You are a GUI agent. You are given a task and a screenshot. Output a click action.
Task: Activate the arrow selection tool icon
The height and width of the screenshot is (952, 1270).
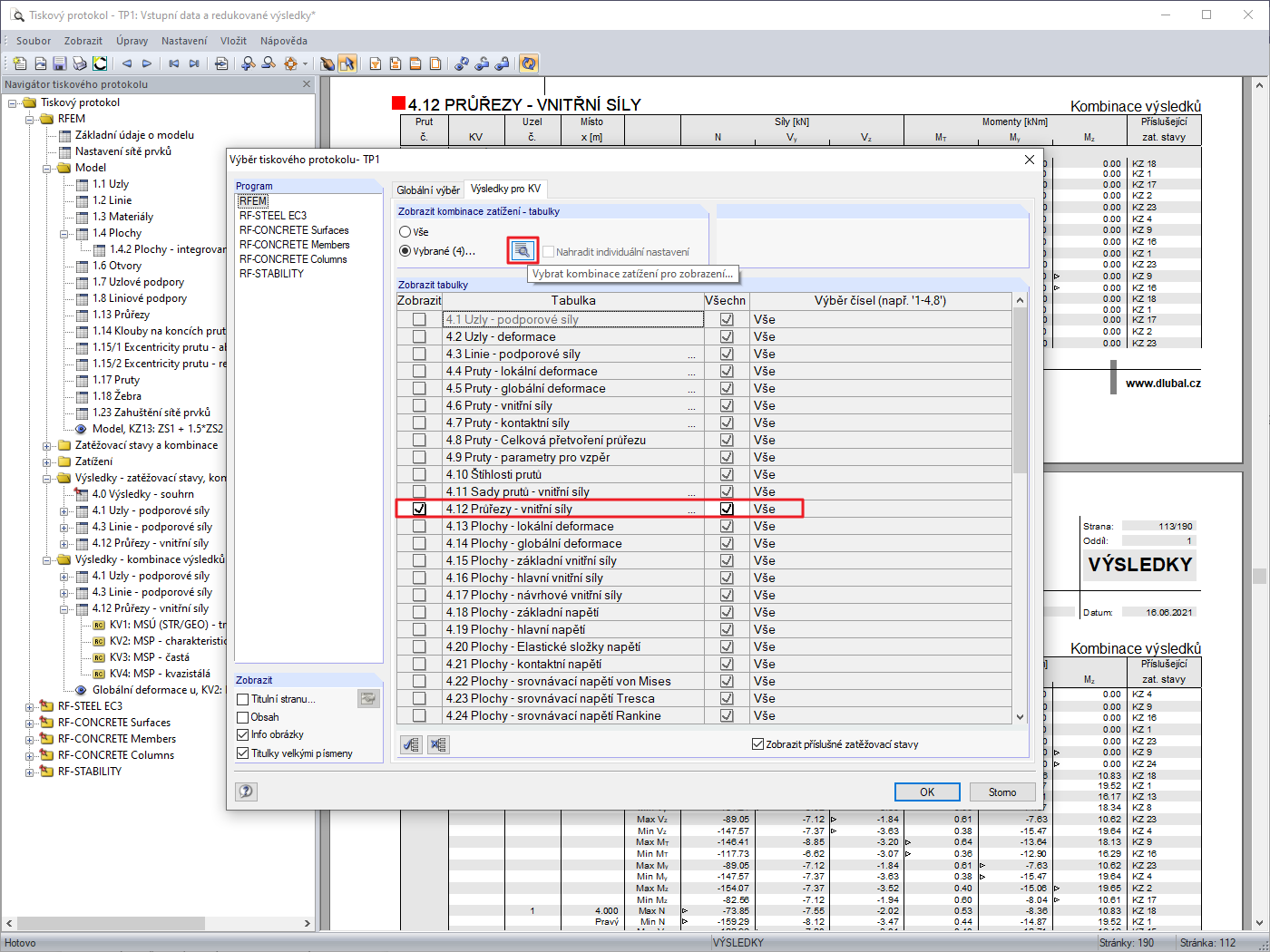(x=347, y=63)
